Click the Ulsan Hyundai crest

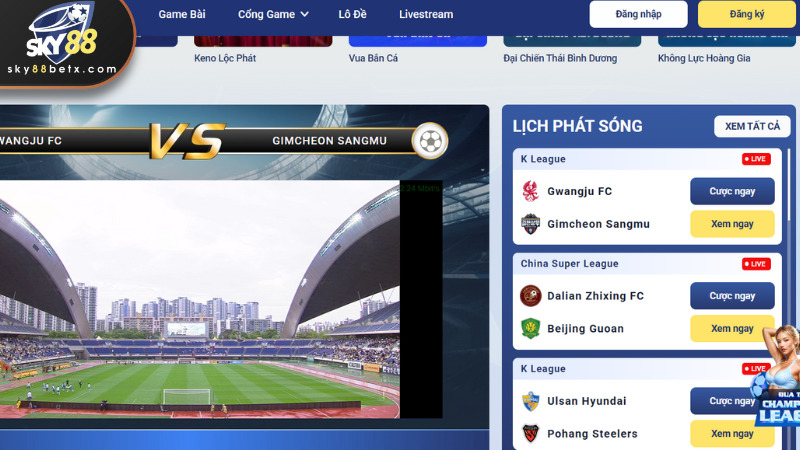[530, 401]
